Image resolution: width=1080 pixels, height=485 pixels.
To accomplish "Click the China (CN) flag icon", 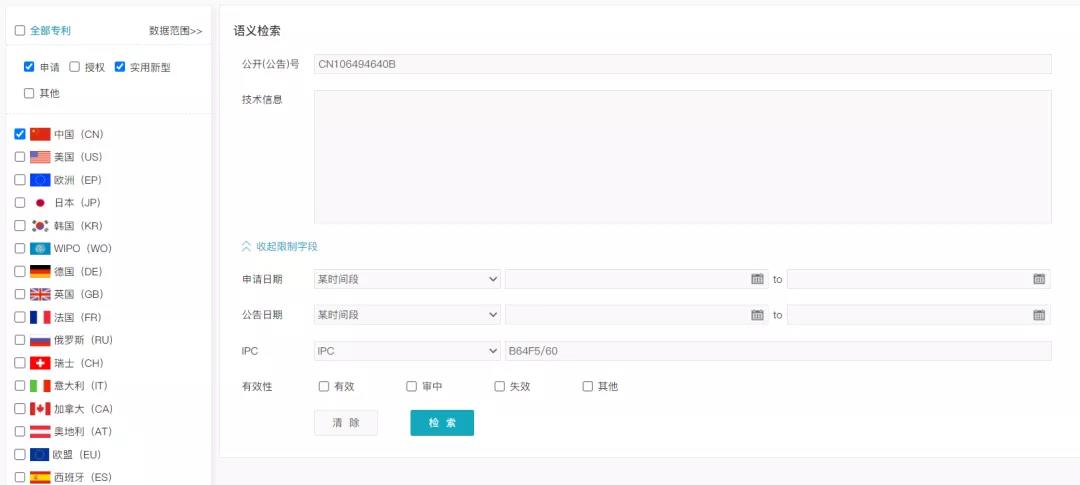I will (40, 134).
